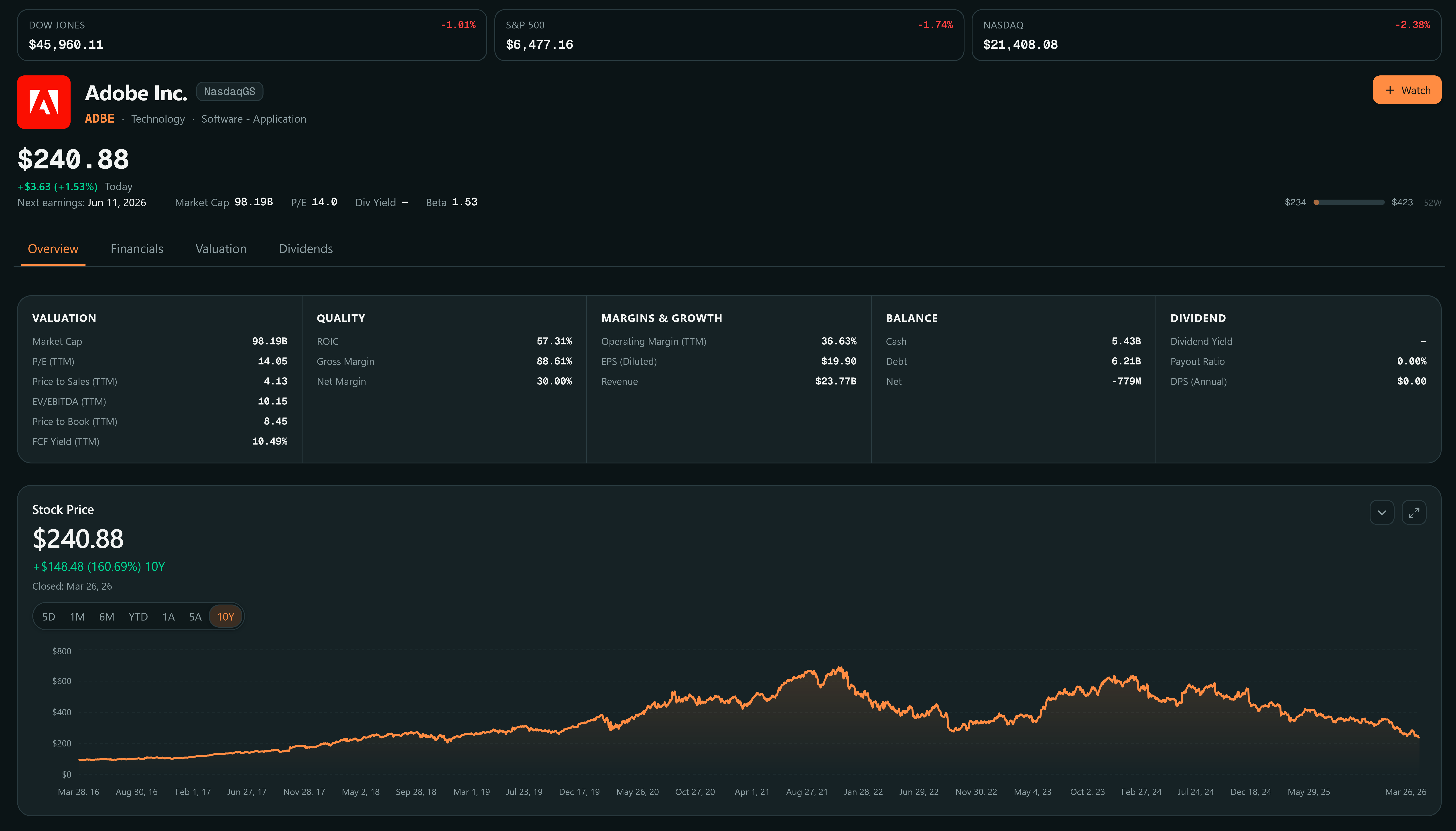
Task: Open the Valuation tab
Action: tap(221, 249)
